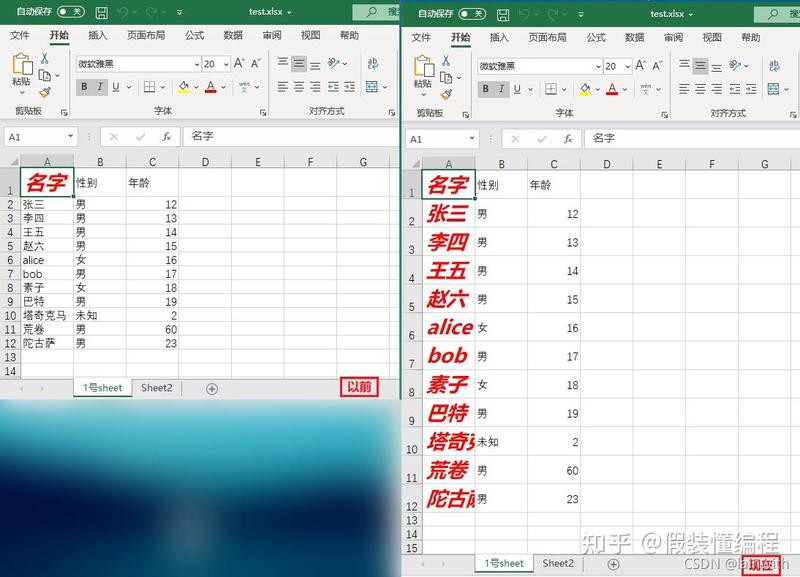Click Format Painter brush in right window
Viewport: 800px width, 577px height.
pos(446,94)
